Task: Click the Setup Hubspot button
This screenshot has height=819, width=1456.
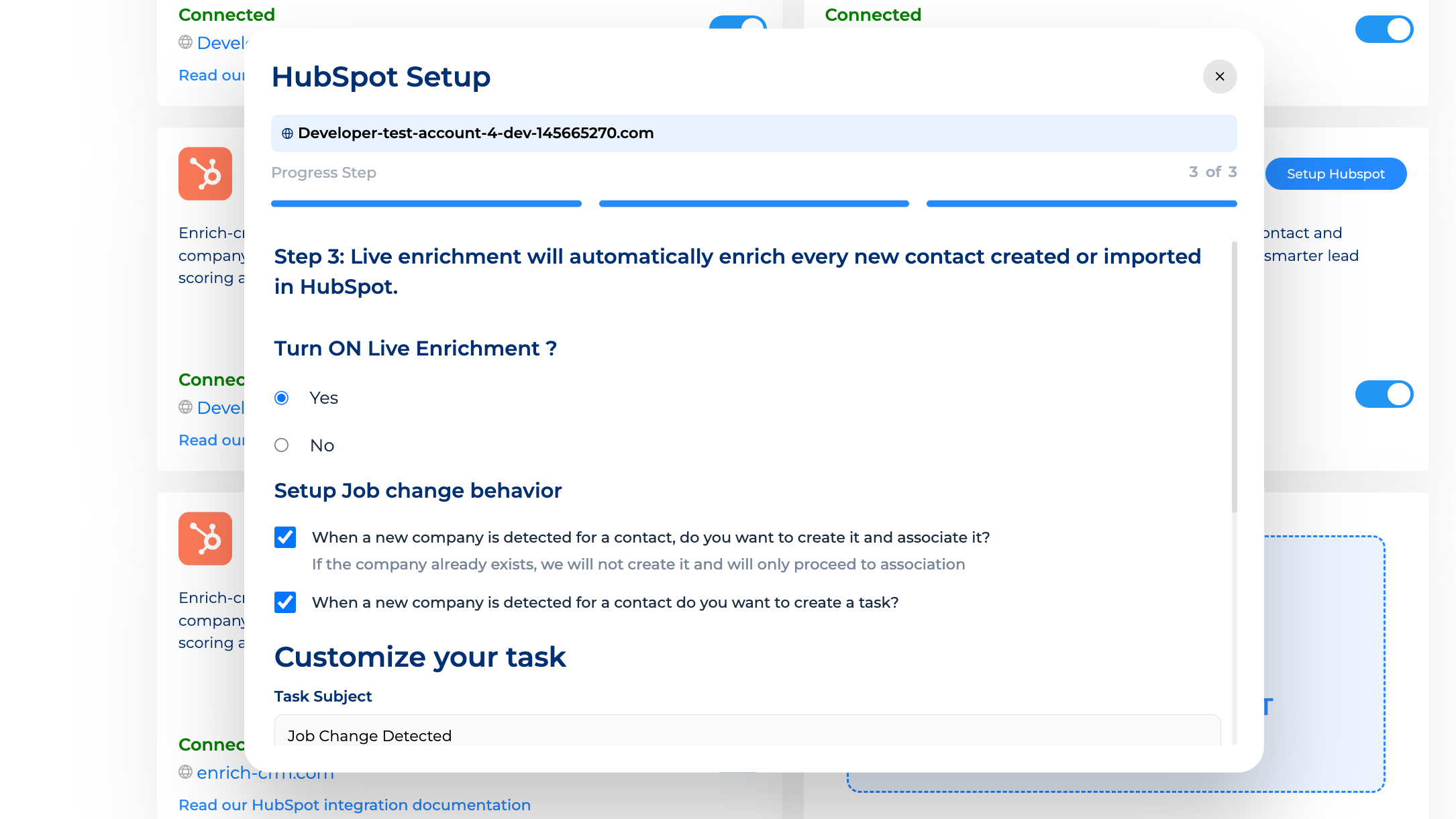Action: point(1335,174)
